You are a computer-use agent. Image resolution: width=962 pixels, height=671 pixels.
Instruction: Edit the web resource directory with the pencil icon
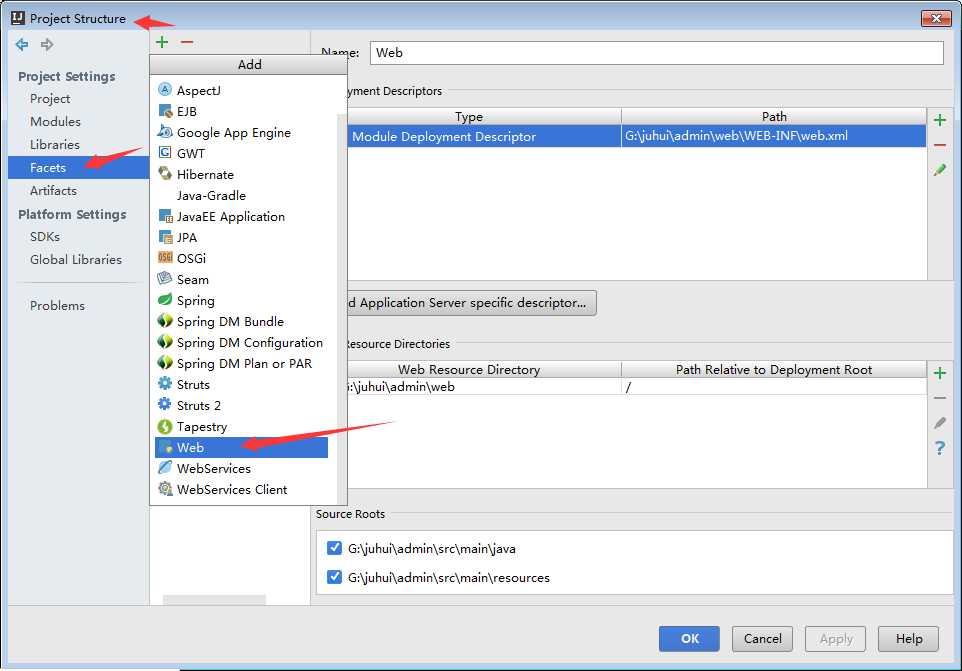[x=939, y=423]
